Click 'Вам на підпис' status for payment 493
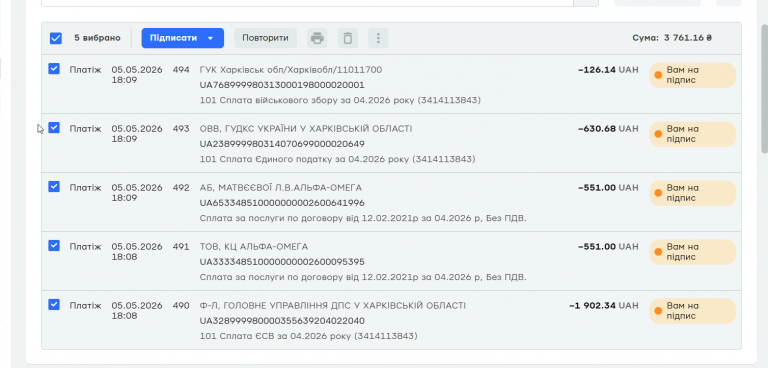768x368 pixels. [x=693, y=134]
